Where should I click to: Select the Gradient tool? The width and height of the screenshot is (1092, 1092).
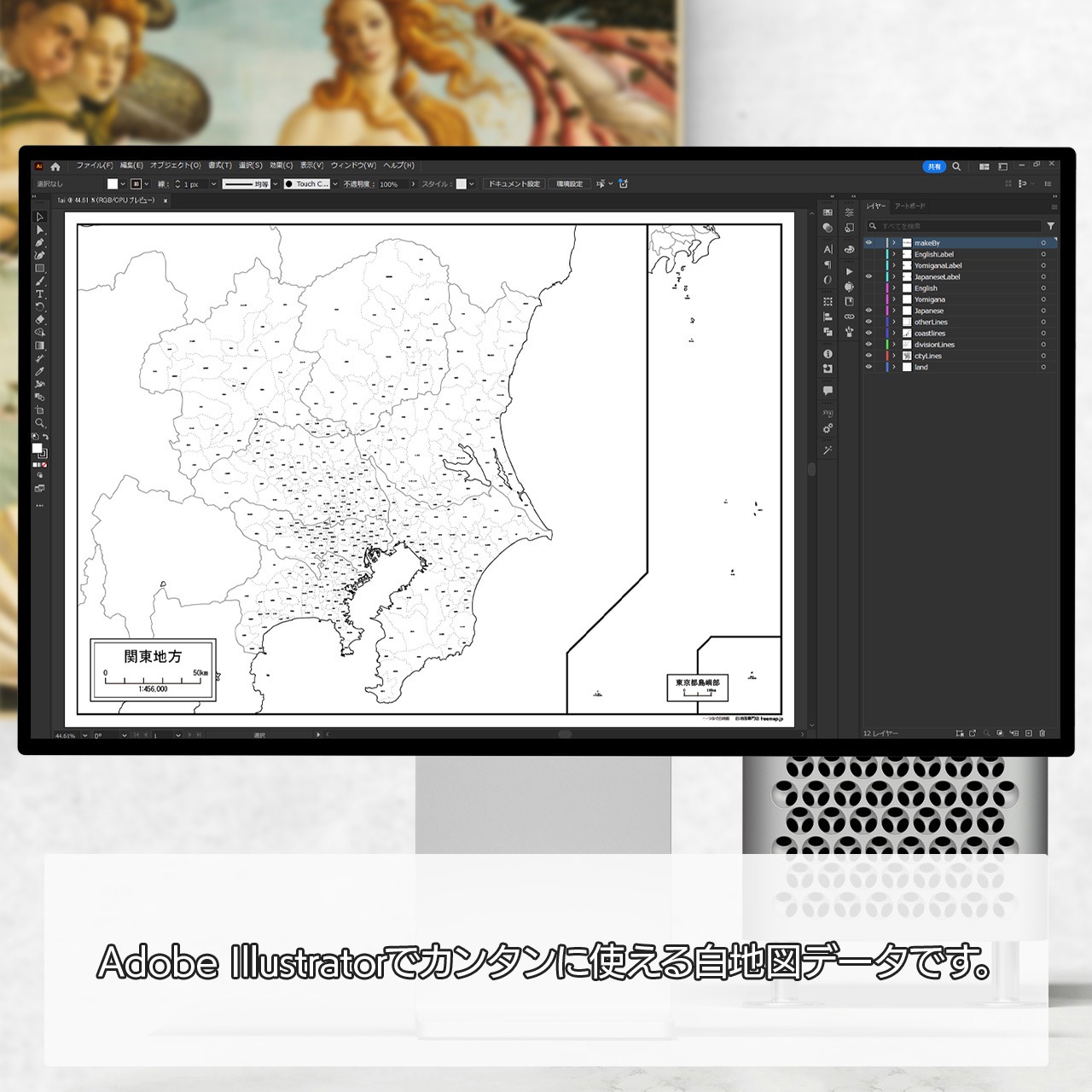tap(39, 346)
